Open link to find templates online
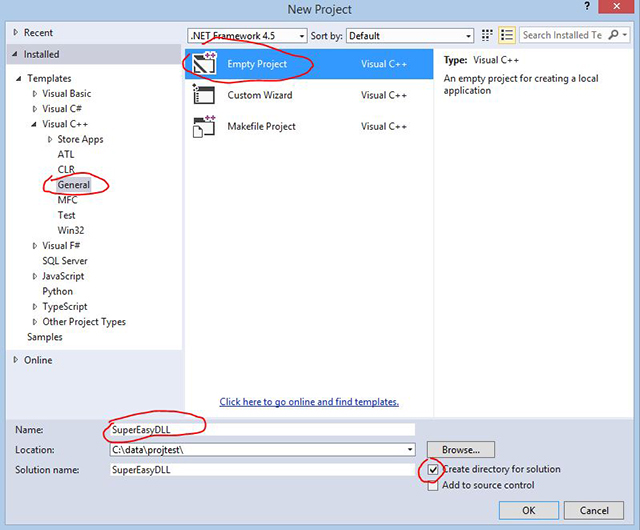The width and height of the screenshot is (640, 530). pyautogui.click(x=309, y=402)
